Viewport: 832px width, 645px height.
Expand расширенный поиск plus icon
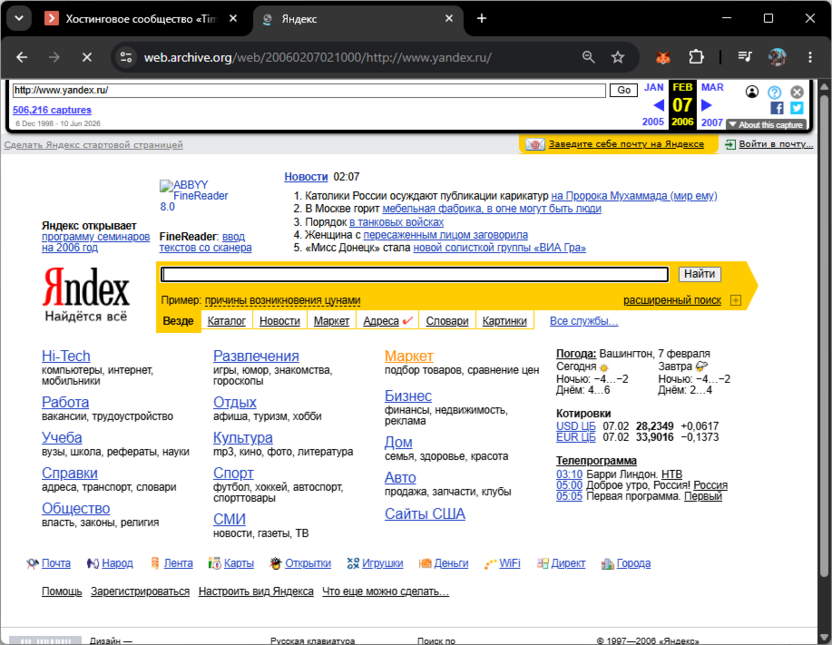click(x=735, y=300)
